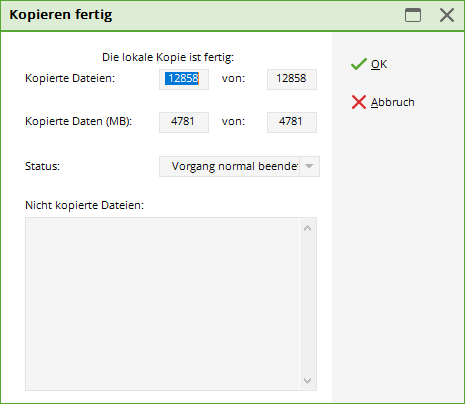Click the scroll up arrow in file list
The image size is (465, 404).
(x=308, y=228)
